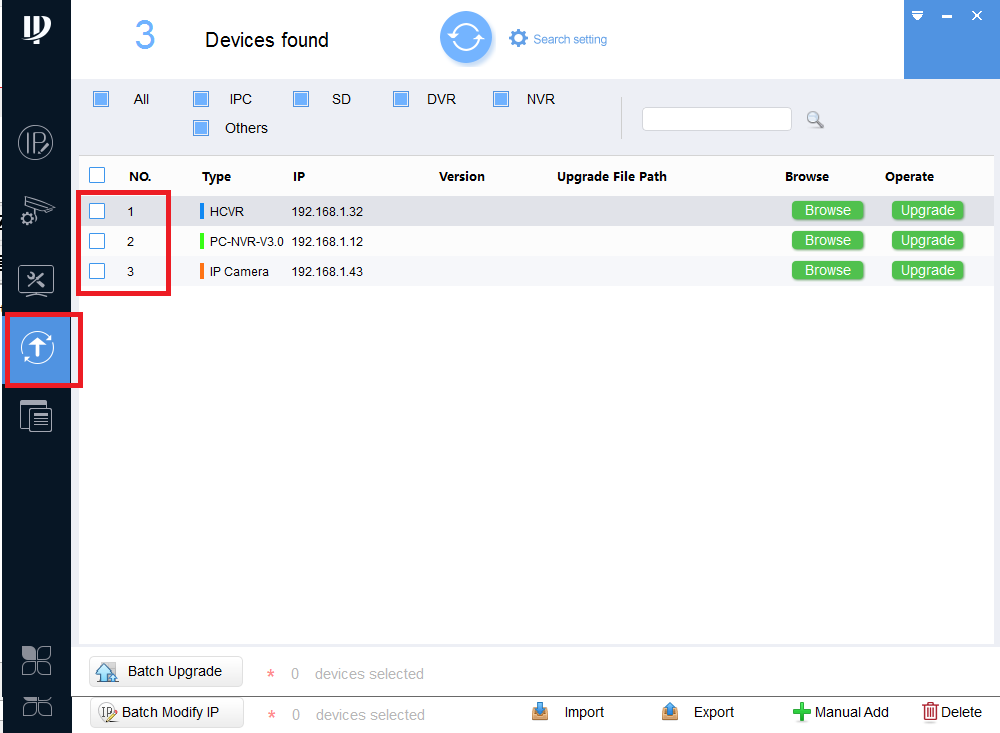Select the device upgrade sidebar icon
The height and width of the screenshot is (733, 1000).
pos(38,348)
